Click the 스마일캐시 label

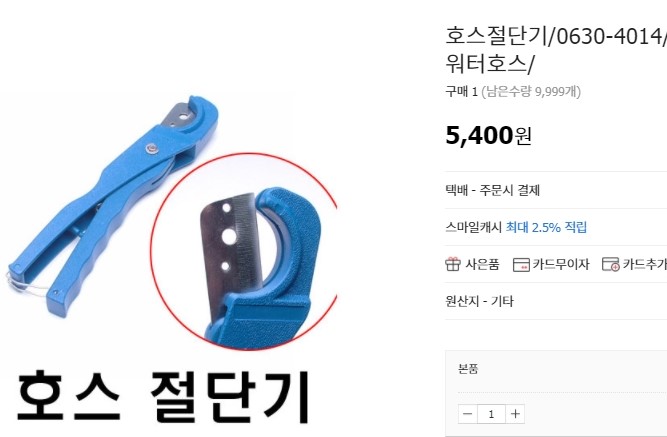tap(473, 227)
